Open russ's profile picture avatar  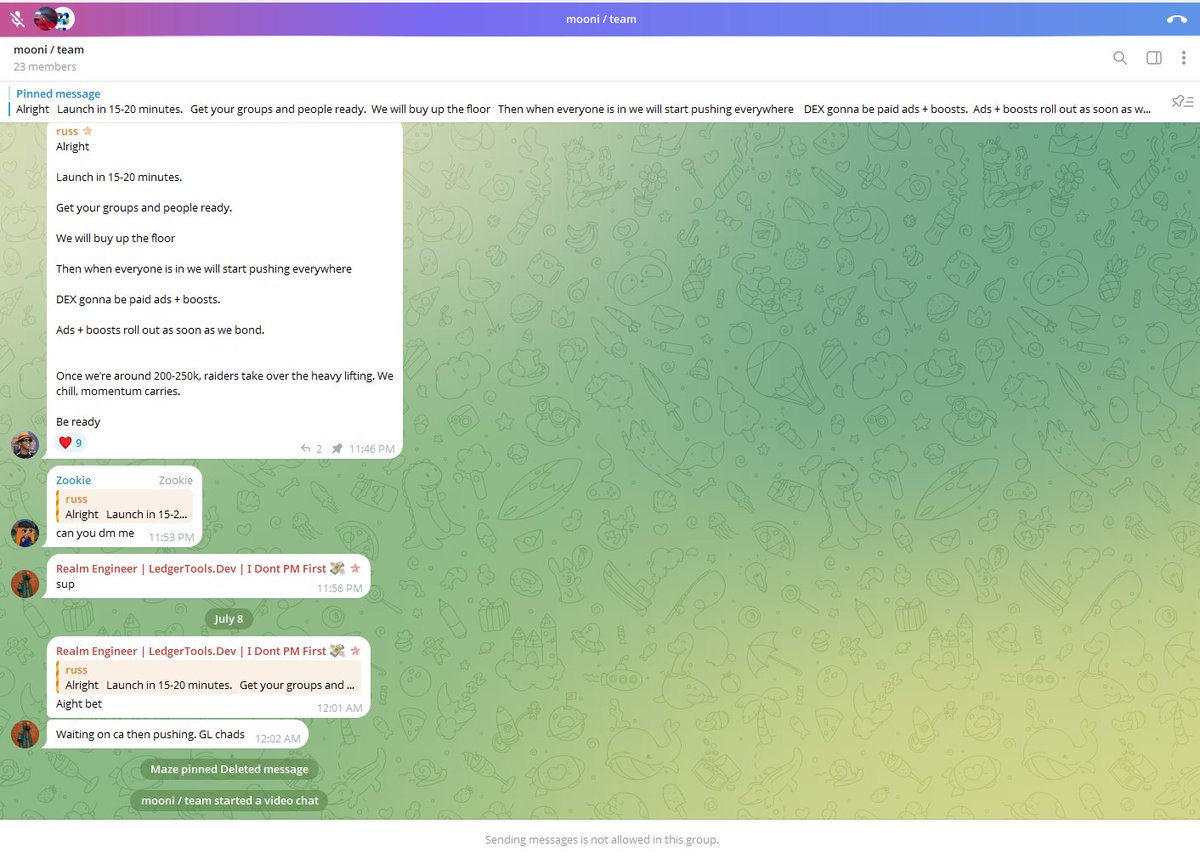(x=25, y=445)
